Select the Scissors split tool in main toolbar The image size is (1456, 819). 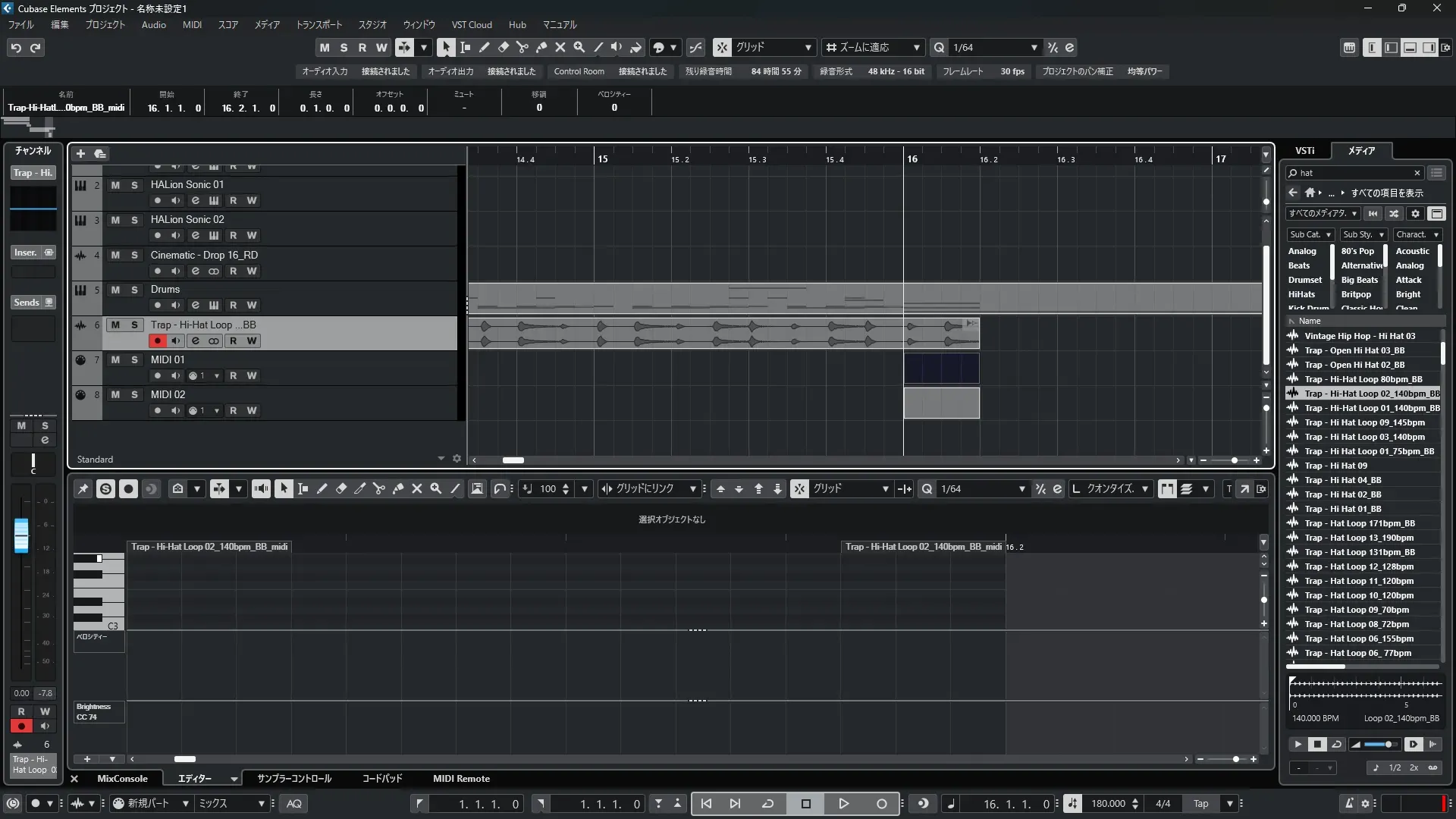click(x=522, y=47)
